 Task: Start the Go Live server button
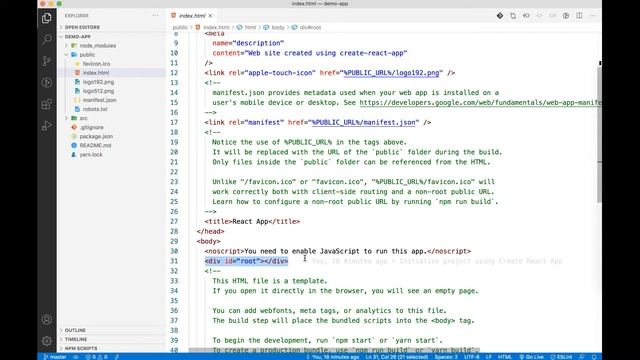tap(531, 357)
